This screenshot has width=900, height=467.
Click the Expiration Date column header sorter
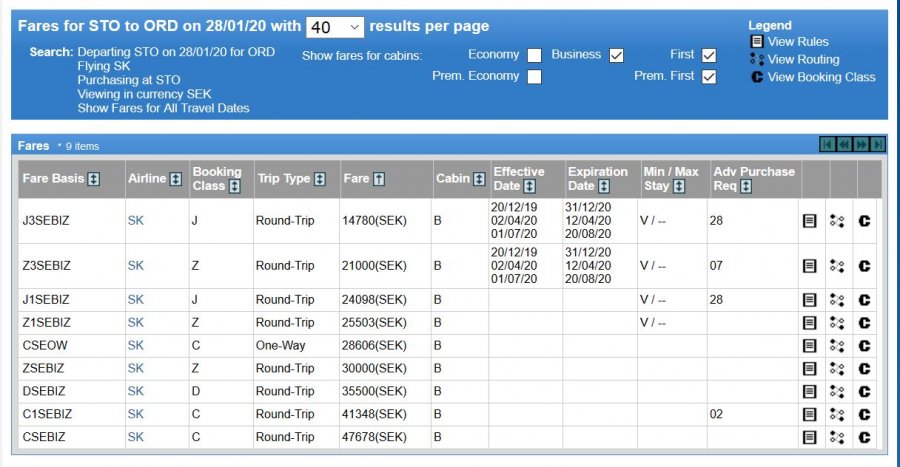click(604, 186)
